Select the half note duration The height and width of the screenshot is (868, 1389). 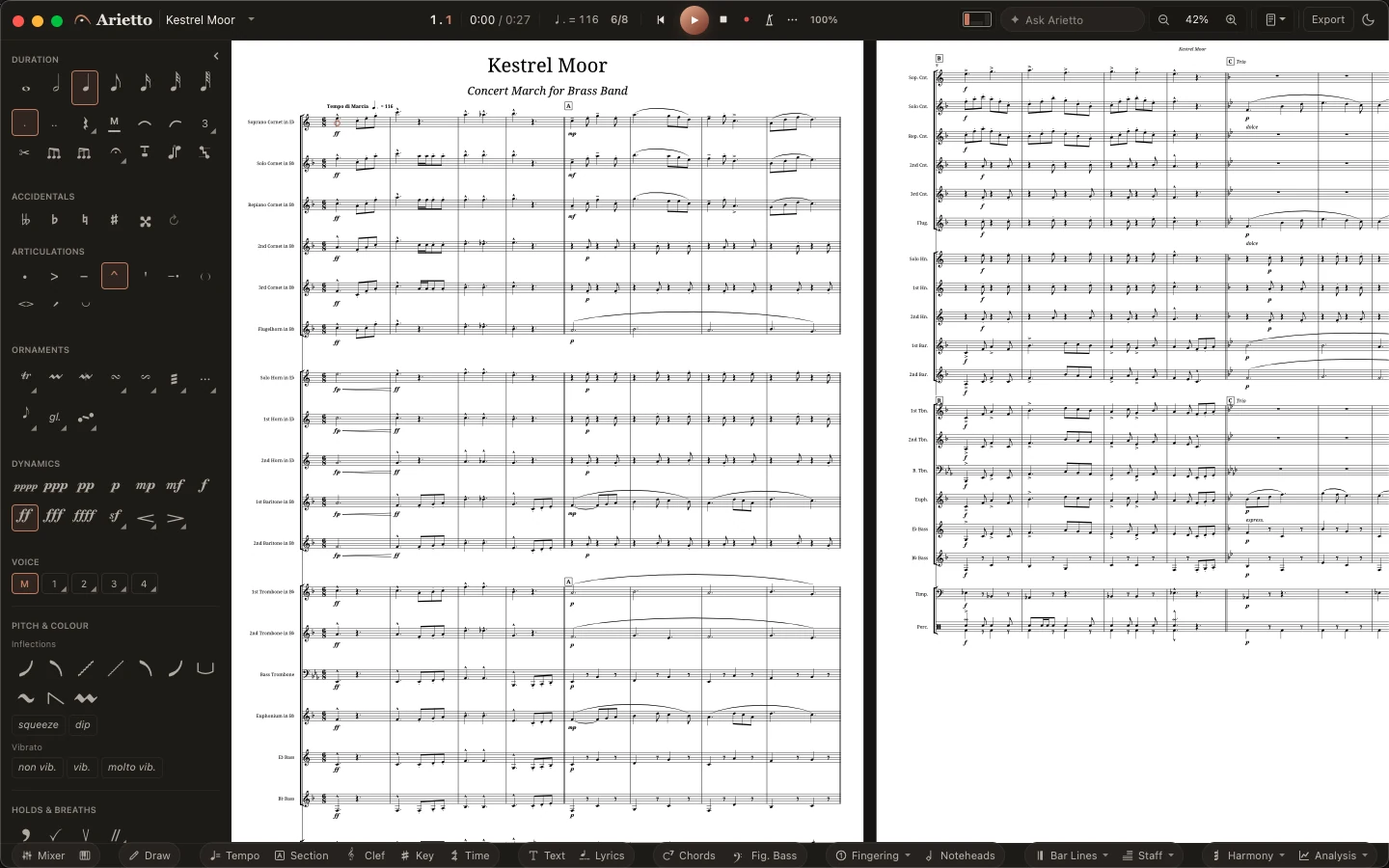pos(55,88)
